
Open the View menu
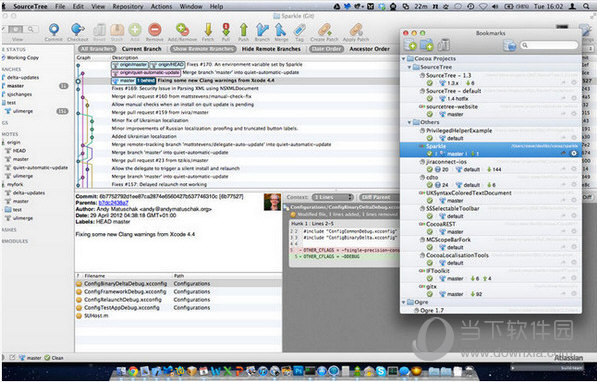98,6
